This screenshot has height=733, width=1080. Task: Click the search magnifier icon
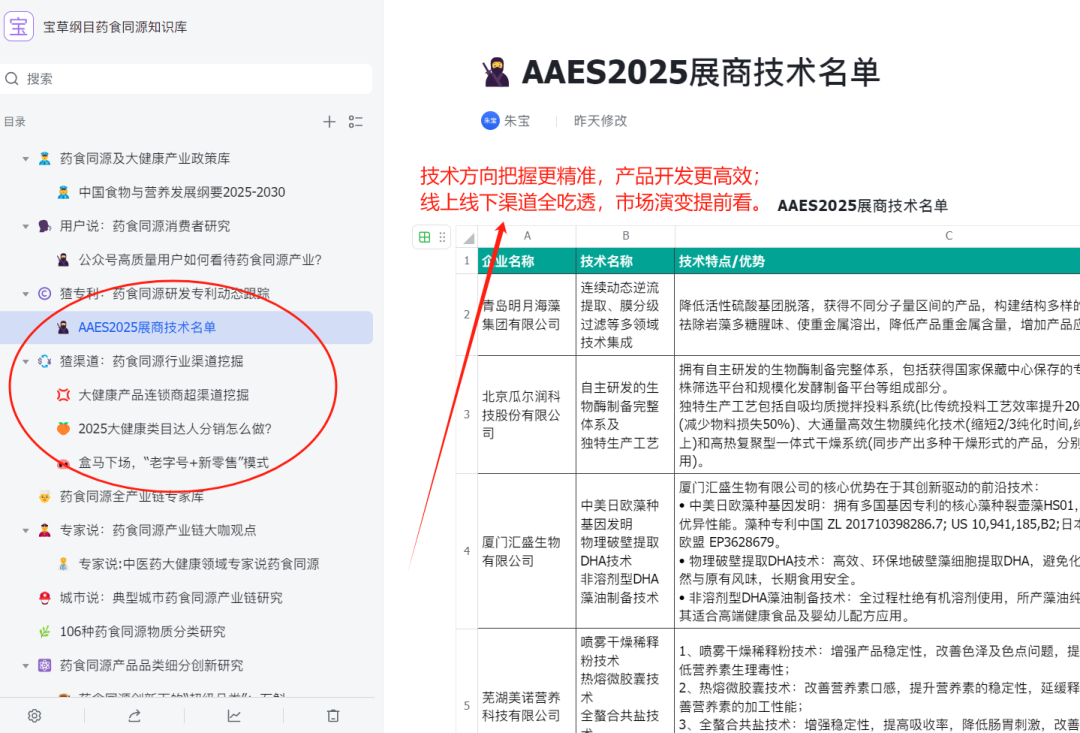click(10, 78)
